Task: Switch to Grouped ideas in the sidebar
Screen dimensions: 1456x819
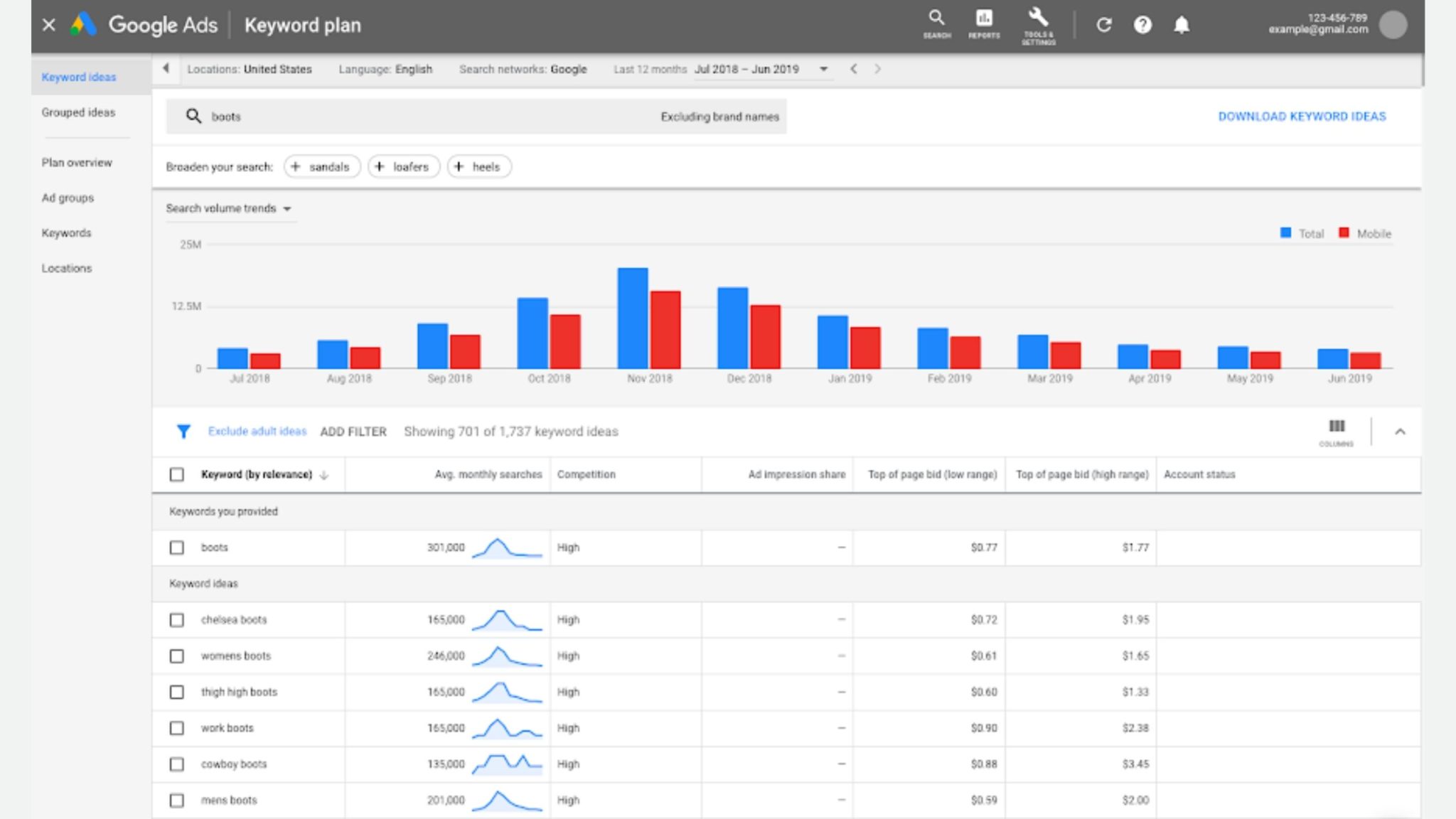Action: tap(79, 112)
